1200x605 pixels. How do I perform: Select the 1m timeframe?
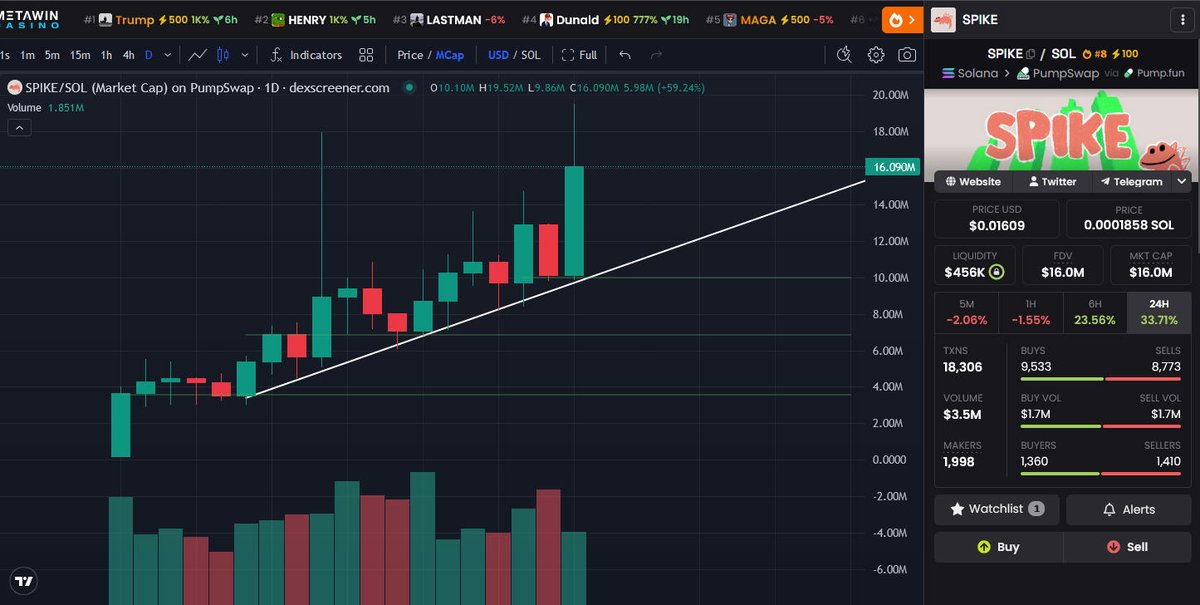click(27, 55)
